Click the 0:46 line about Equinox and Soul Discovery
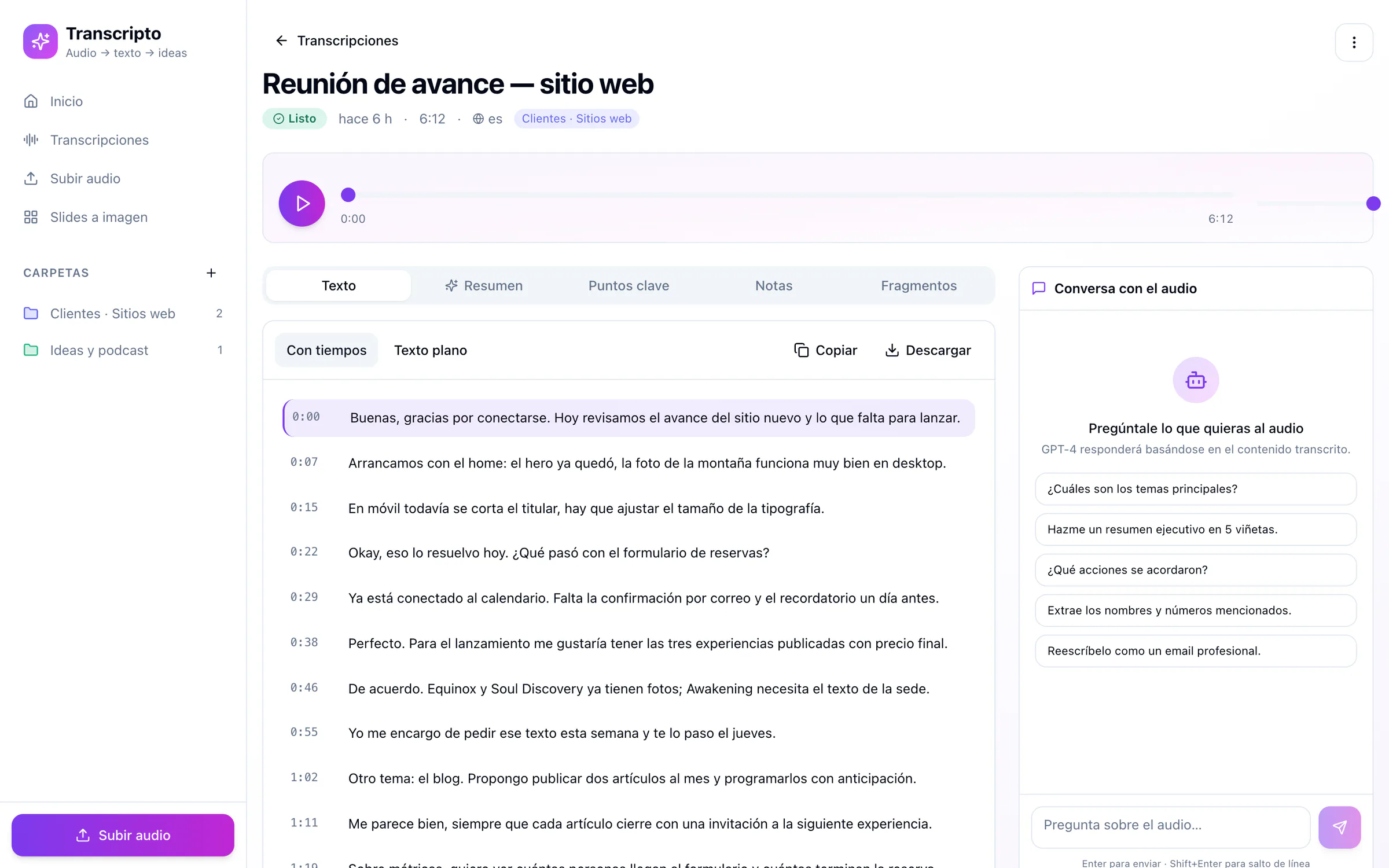1389x868 pixels. point(629,689)
